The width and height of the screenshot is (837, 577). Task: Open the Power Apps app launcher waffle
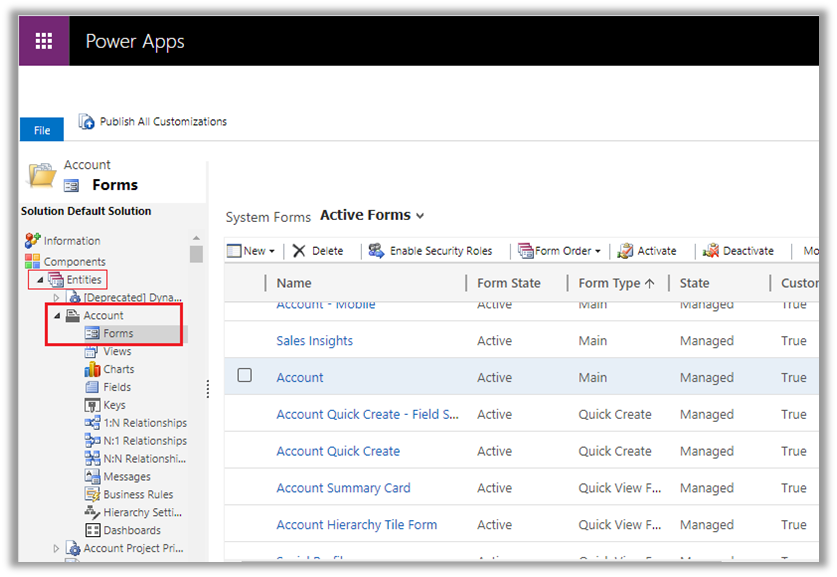coord(44,41)
